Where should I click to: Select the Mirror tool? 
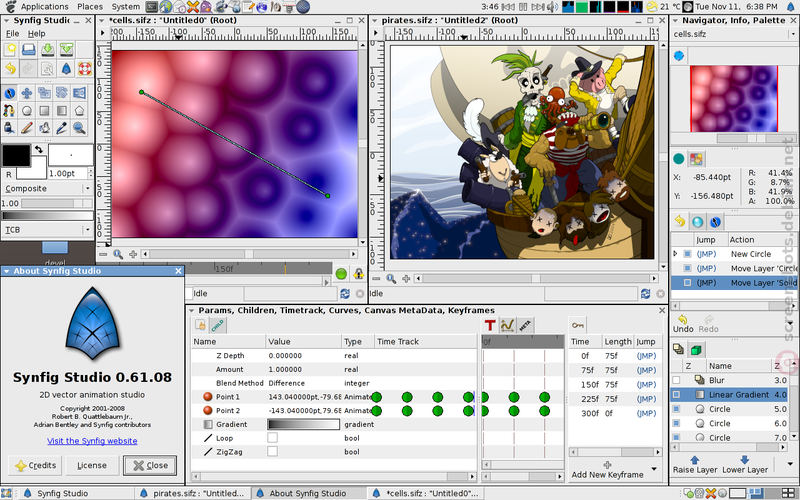[x=79, y=93]
